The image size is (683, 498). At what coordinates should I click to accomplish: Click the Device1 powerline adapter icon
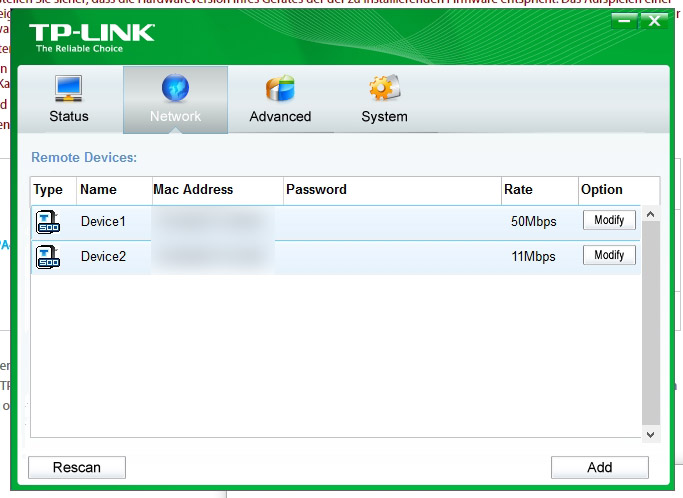(48, 221)
